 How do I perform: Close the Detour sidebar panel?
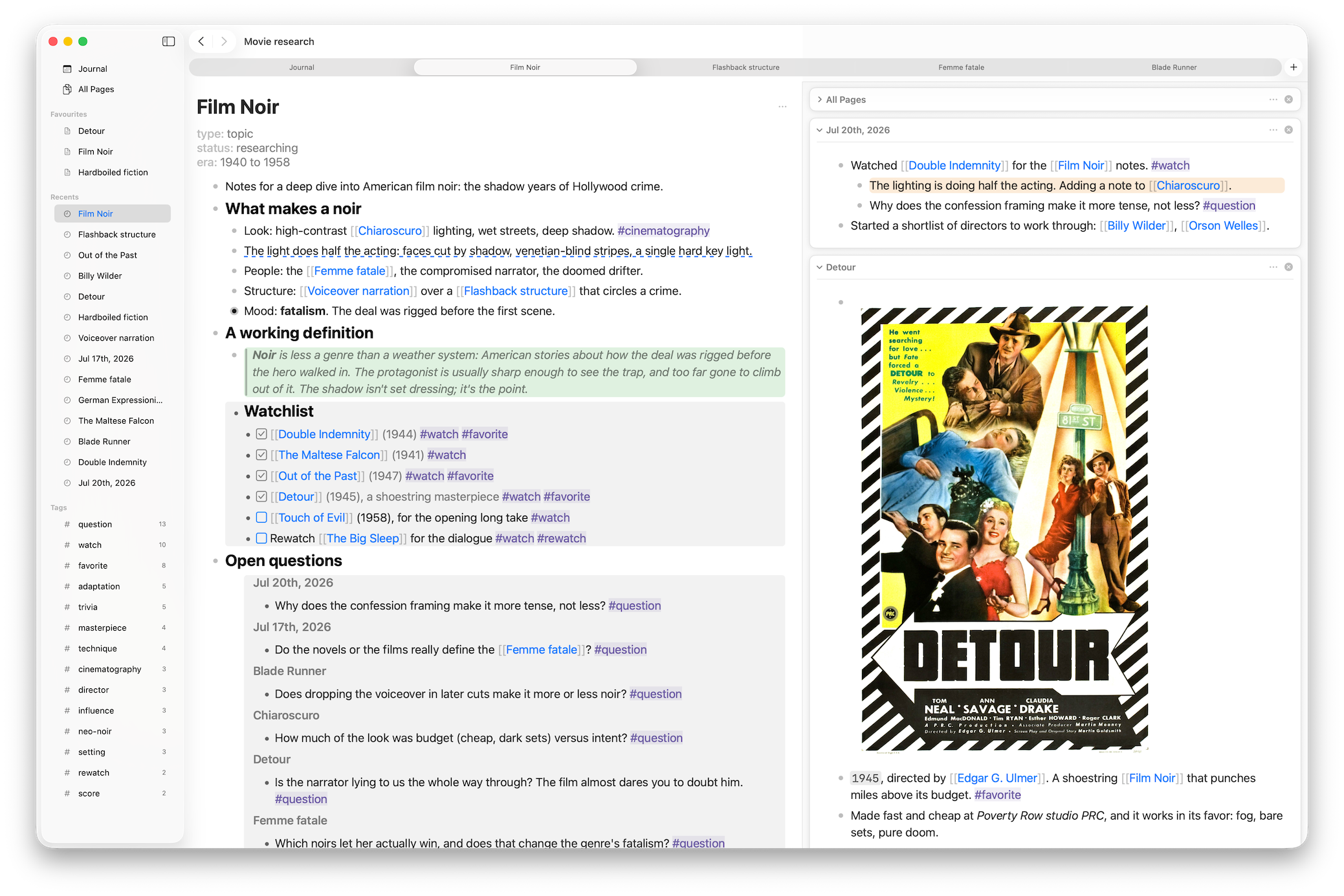tap(1288, 267)
